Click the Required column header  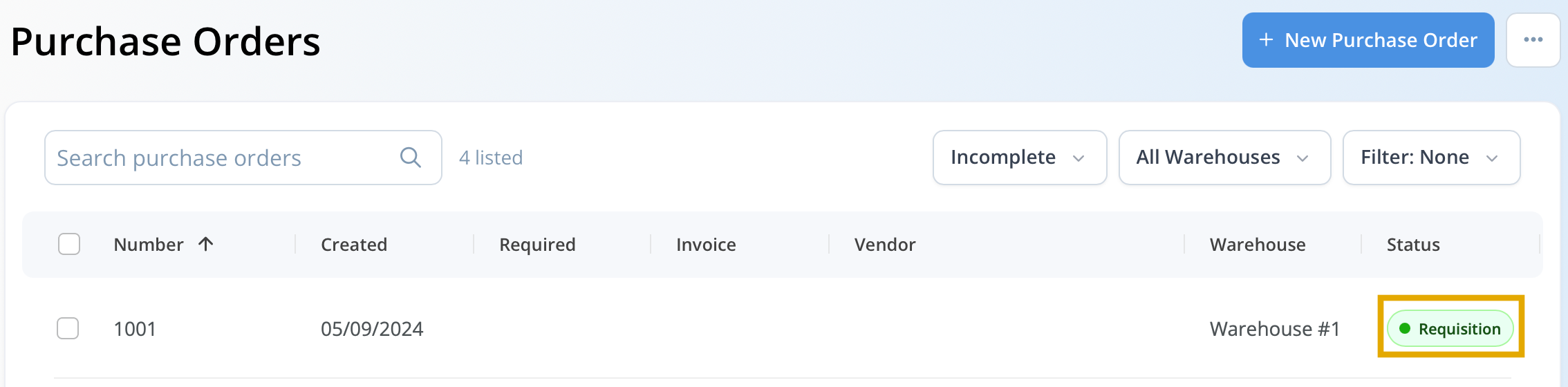(537, 245)
